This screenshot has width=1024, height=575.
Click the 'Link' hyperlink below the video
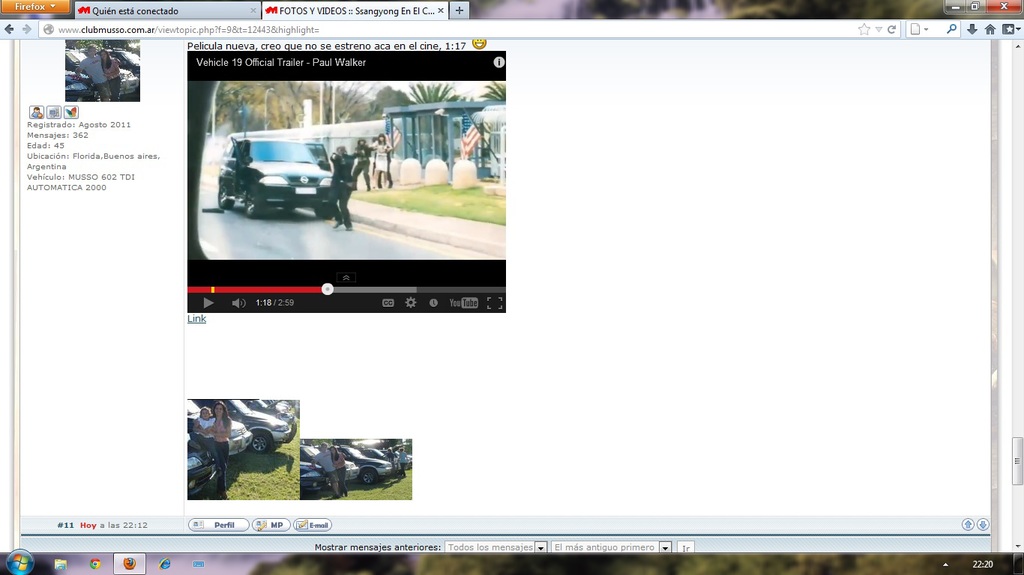pos(197,319)
